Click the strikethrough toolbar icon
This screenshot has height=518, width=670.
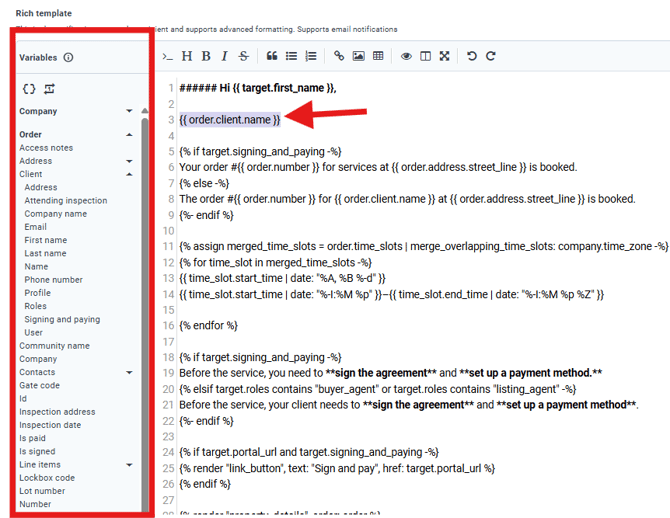(x=244, y=56)
